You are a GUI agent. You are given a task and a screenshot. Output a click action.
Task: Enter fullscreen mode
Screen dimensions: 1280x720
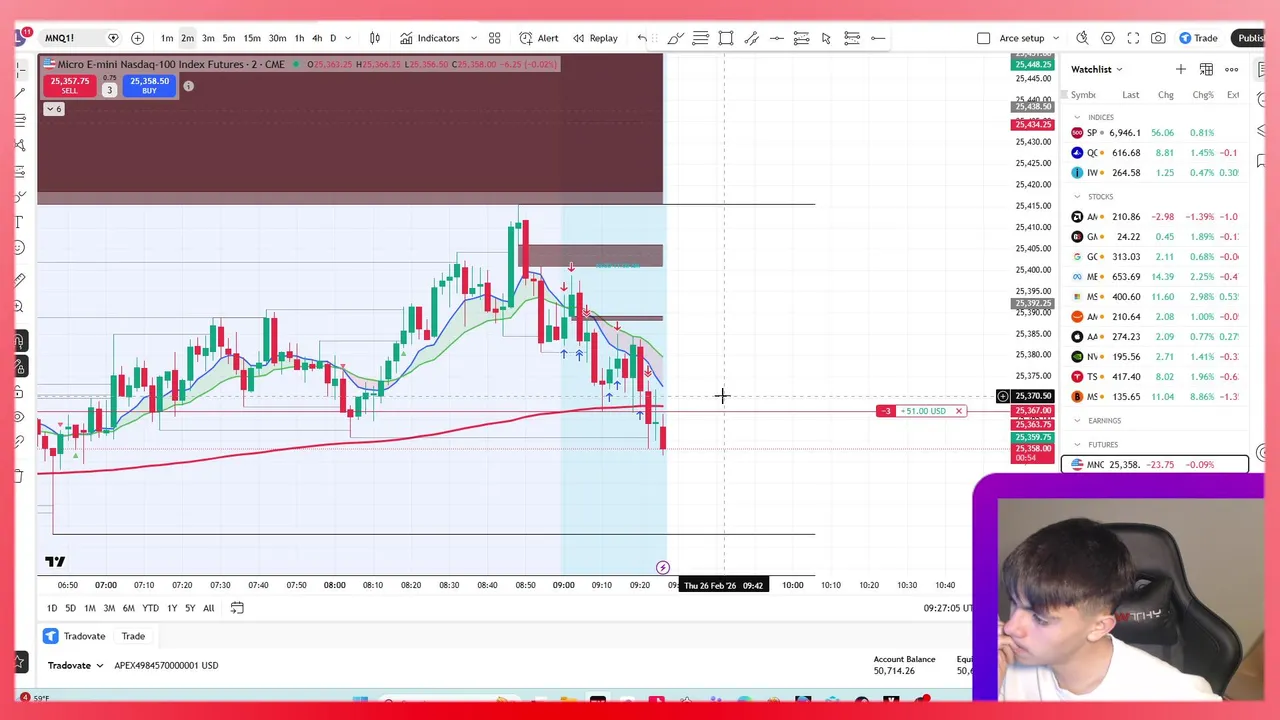1133,38
